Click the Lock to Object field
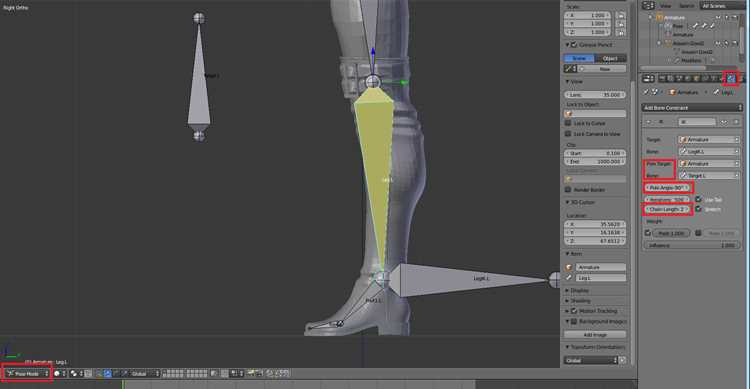The height and width of the screenshot is (389, 750). click(x=595, y=114)
